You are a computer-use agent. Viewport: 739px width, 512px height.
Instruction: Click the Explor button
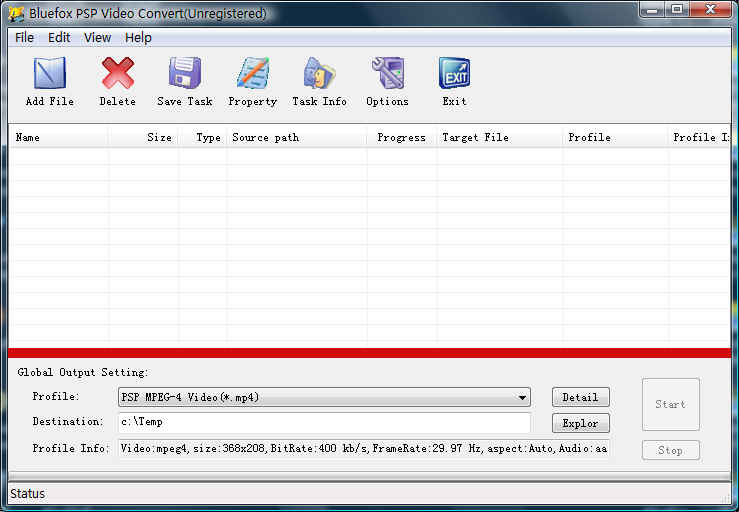click(581, 423)
